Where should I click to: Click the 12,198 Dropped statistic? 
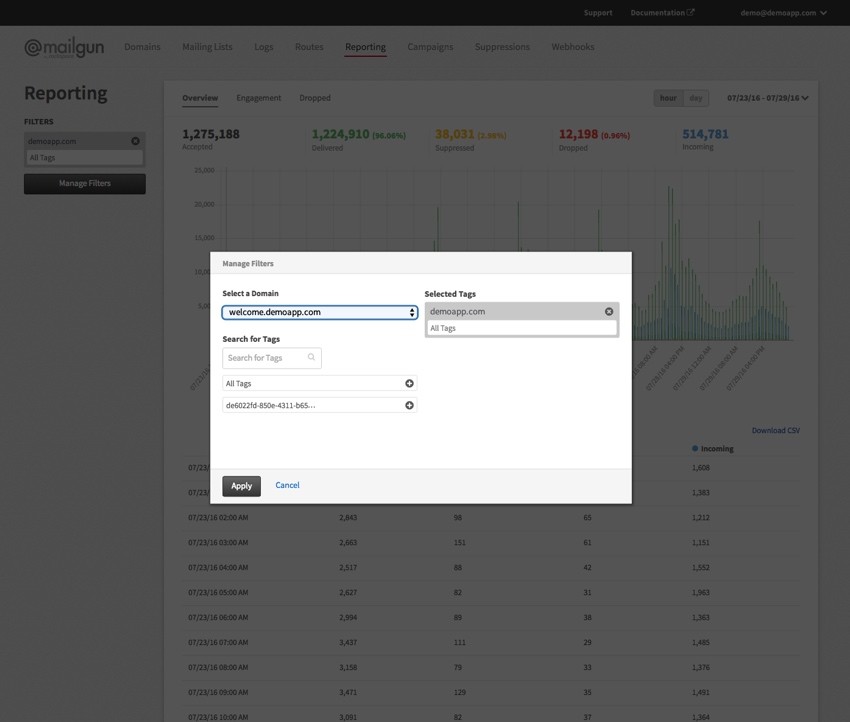click(594, 139)
